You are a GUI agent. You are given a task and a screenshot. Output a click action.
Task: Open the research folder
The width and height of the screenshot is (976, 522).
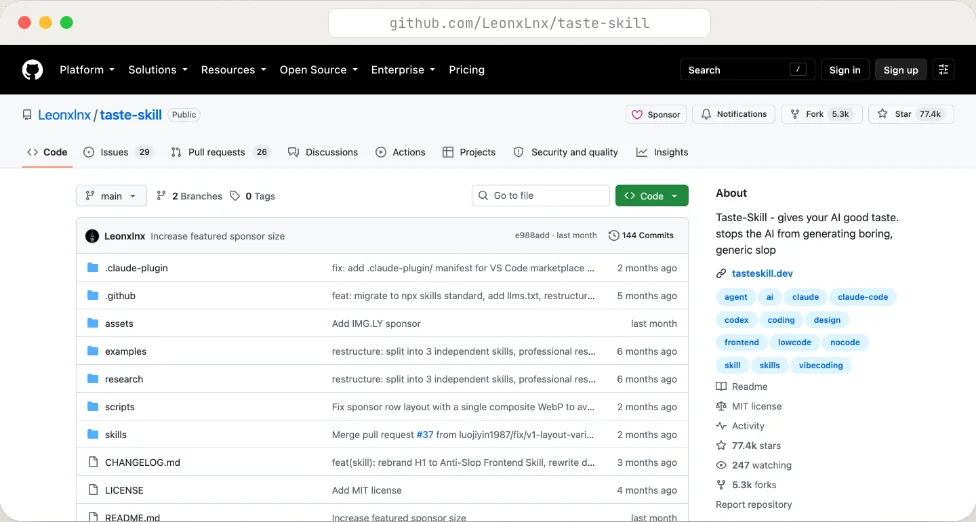pos(124,379)
